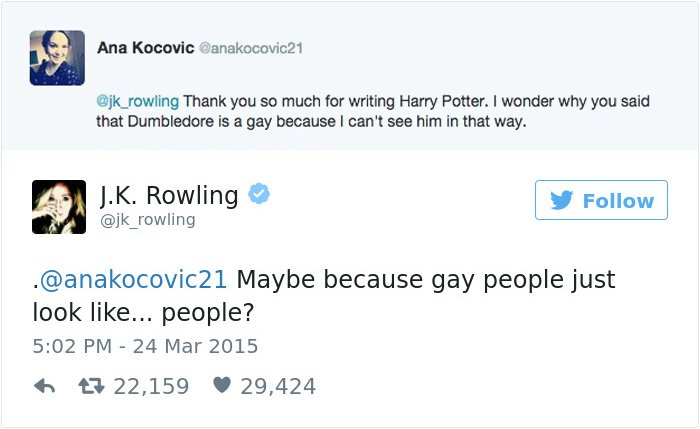Viewport: 700px width, 429px height.
Task: Click the Twitter bird icon in the Follow button
Action: 561,200
